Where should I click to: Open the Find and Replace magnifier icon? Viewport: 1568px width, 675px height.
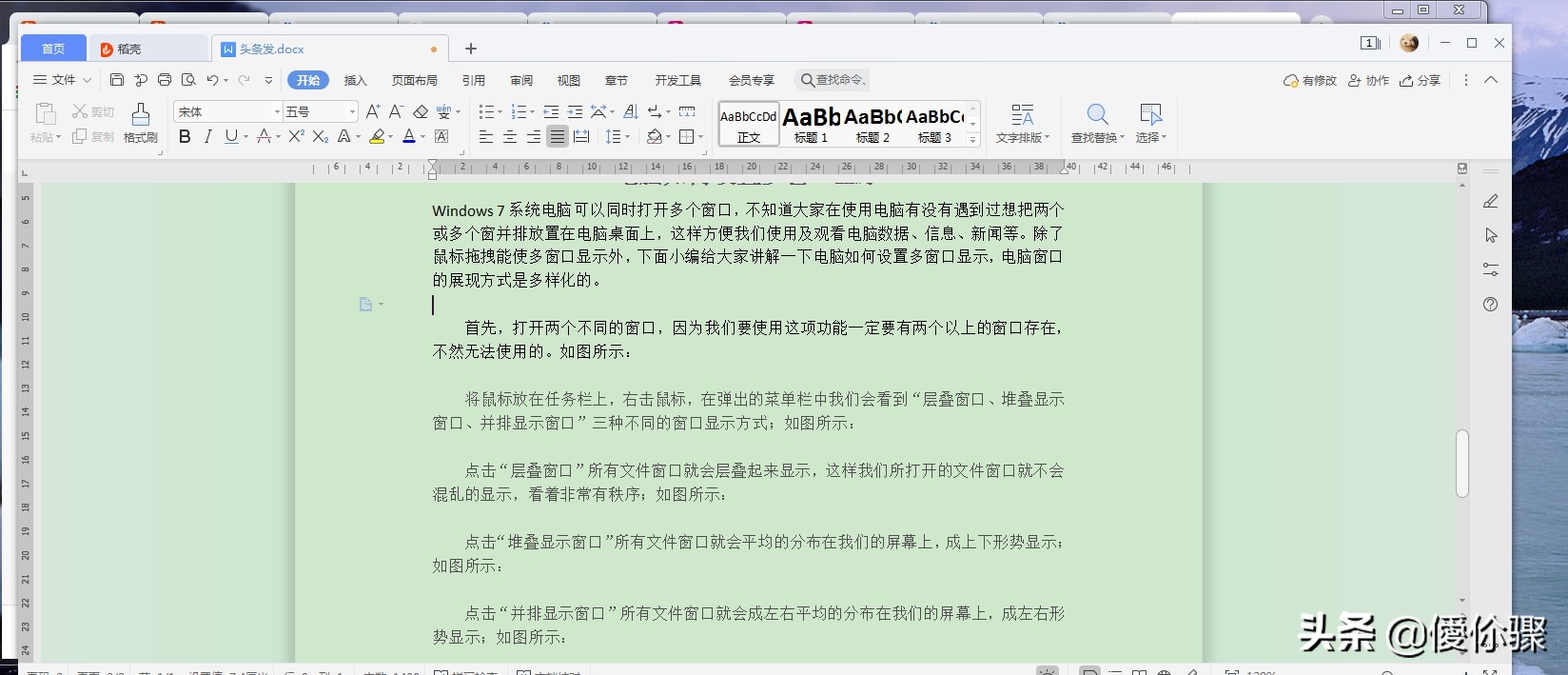tap(1097, 114)
